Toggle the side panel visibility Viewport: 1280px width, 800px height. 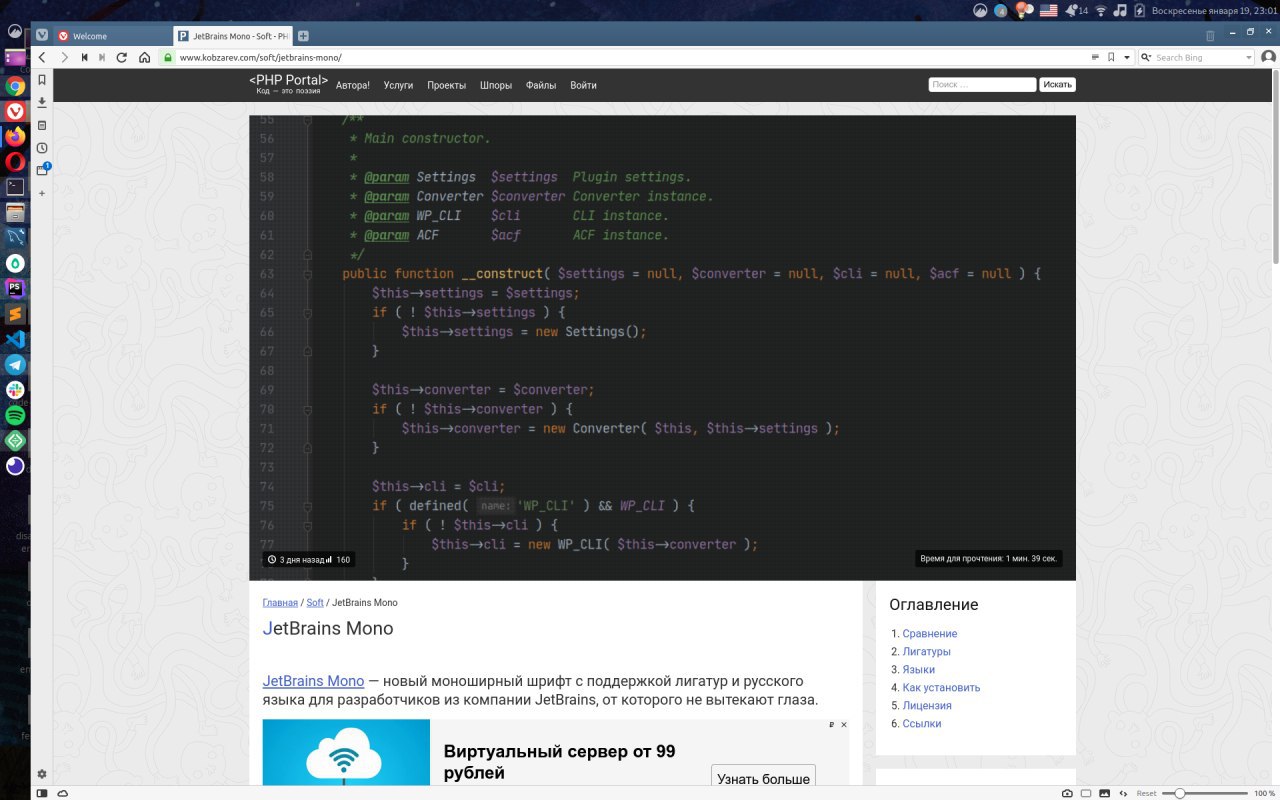42,793
